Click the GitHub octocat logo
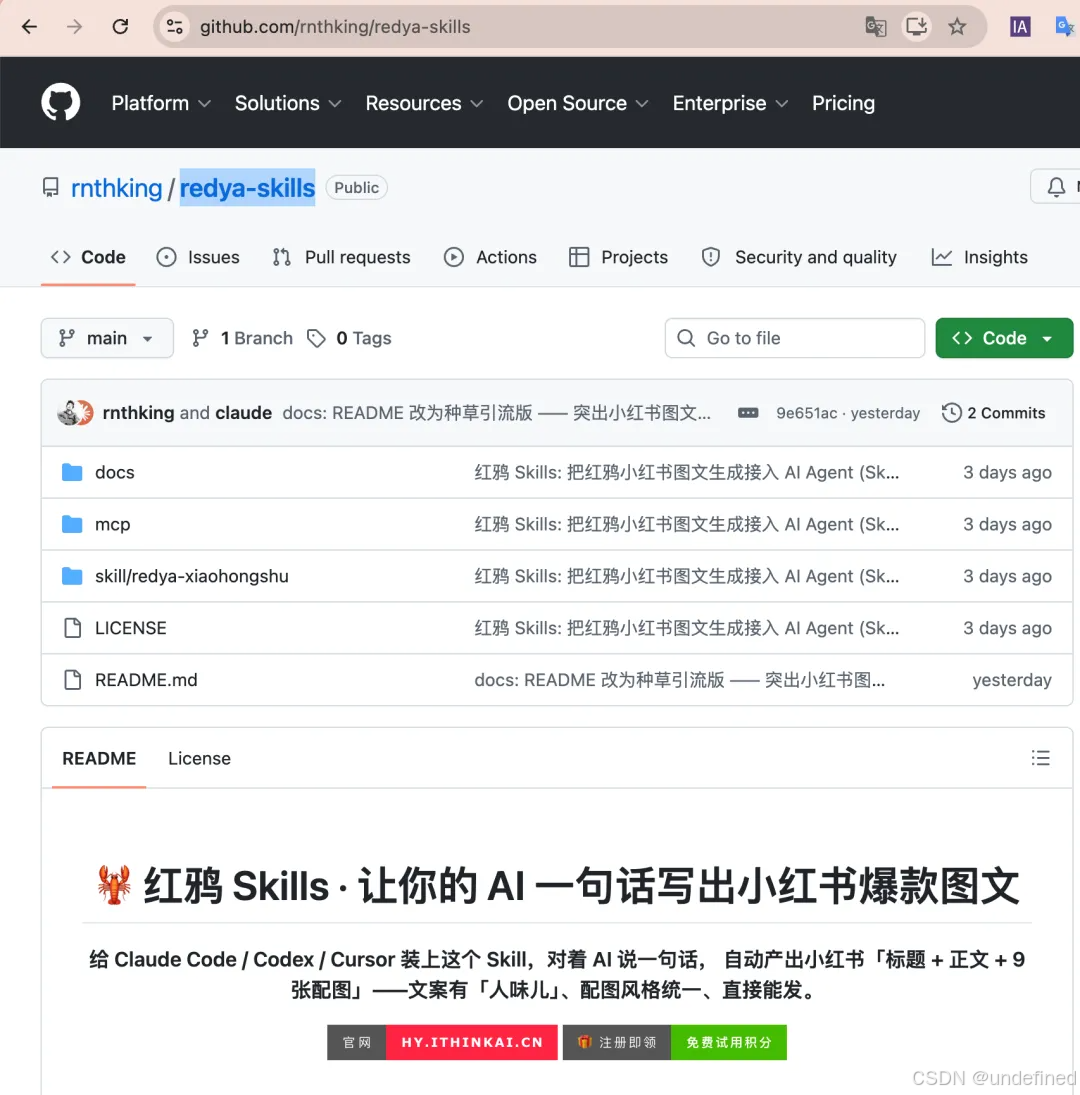This screenshot has width=1080, height=1095. click(x=61, y=103)
